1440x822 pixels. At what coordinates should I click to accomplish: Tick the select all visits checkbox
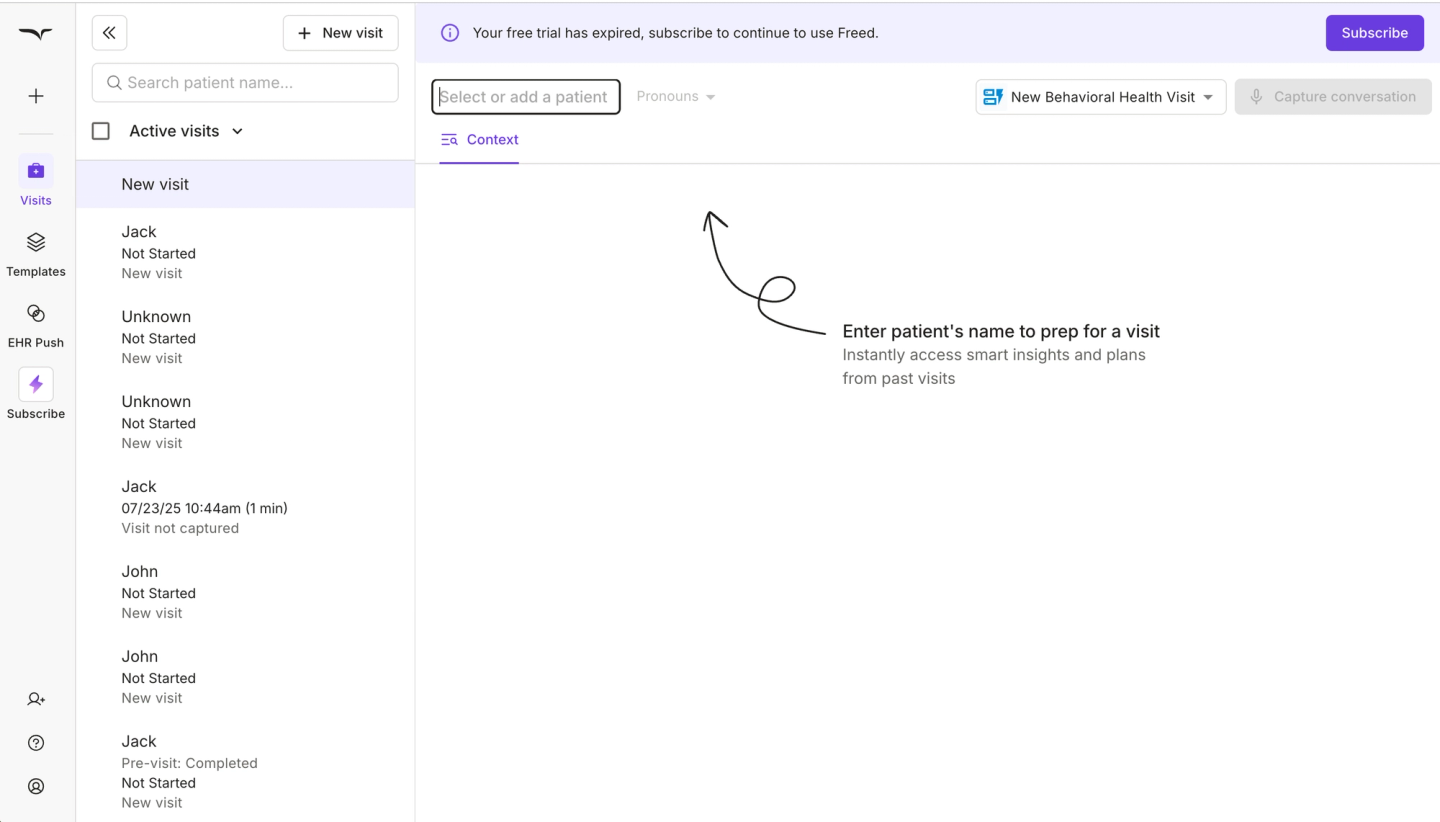pyautogui.click(x=101, y=131)
